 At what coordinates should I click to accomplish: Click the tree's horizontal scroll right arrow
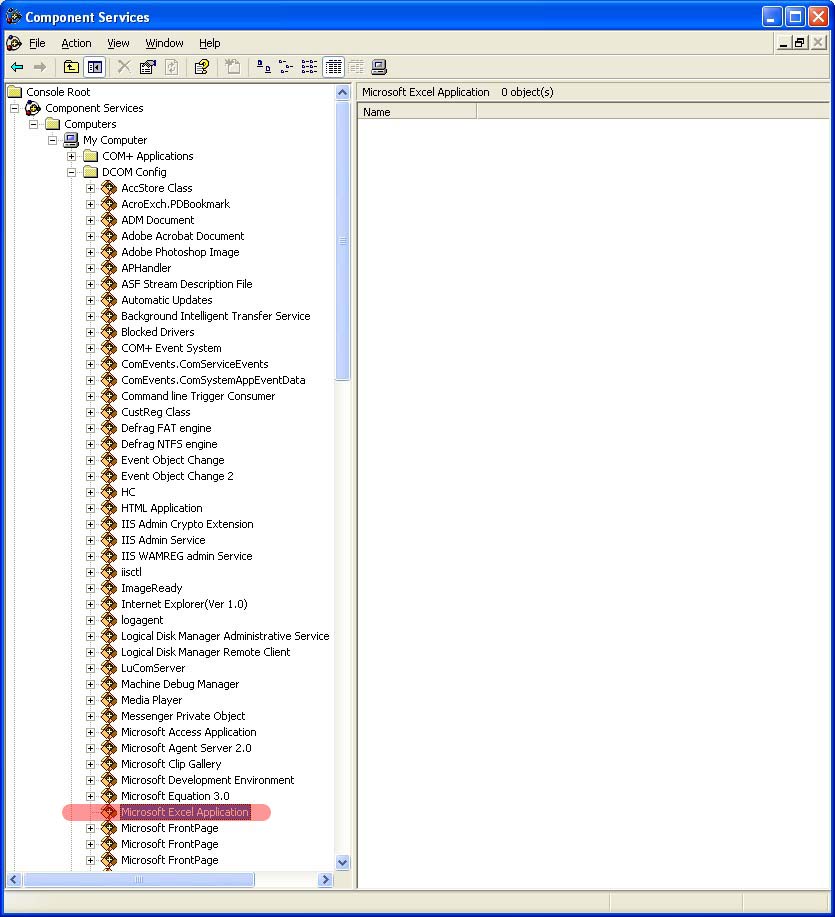click(x=326, y=880)
